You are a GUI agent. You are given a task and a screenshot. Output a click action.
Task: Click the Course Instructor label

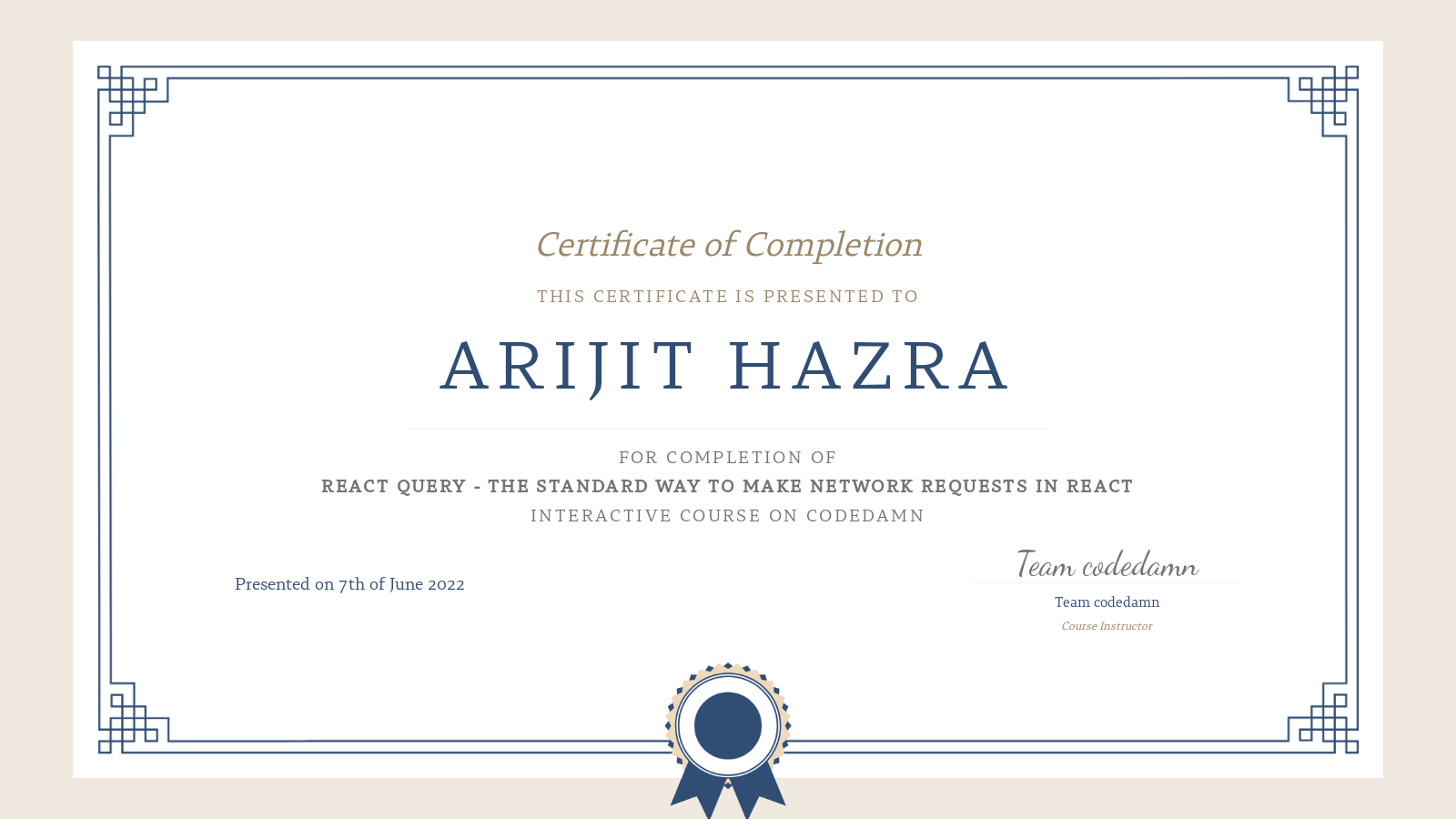pyautogui.click(x=1107, y=626)
